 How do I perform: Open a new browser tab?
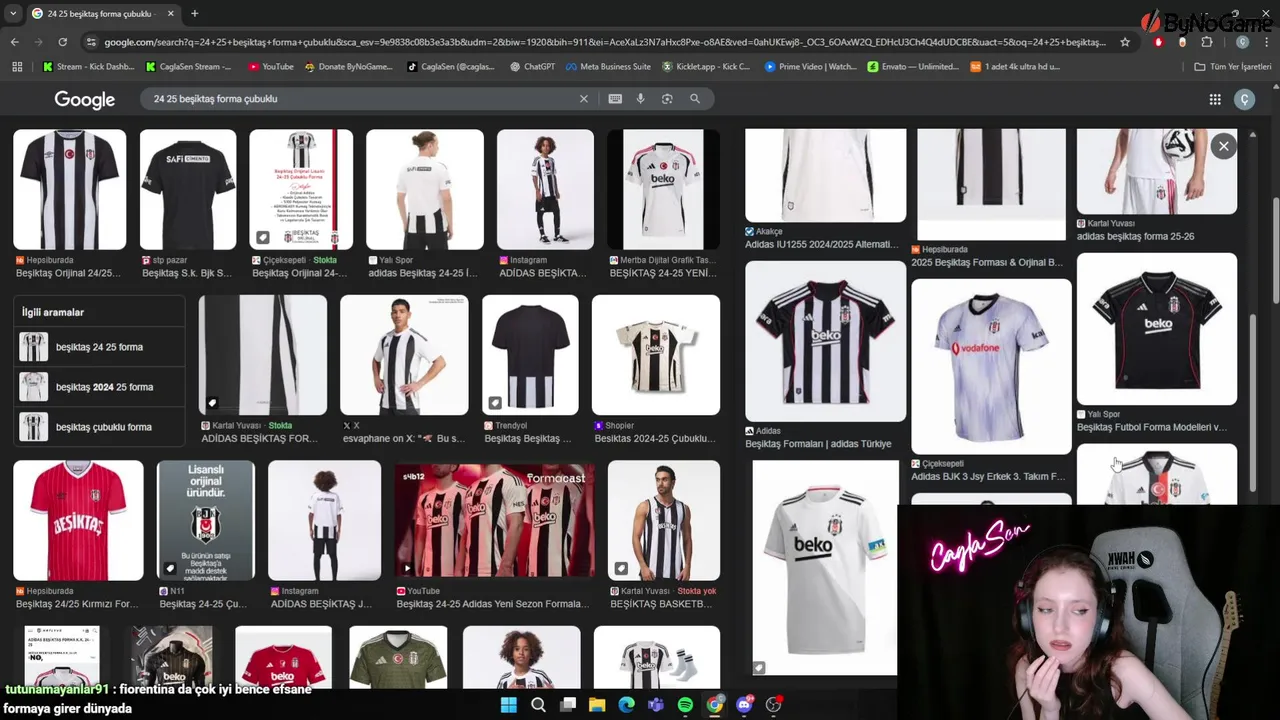(194, 13)
